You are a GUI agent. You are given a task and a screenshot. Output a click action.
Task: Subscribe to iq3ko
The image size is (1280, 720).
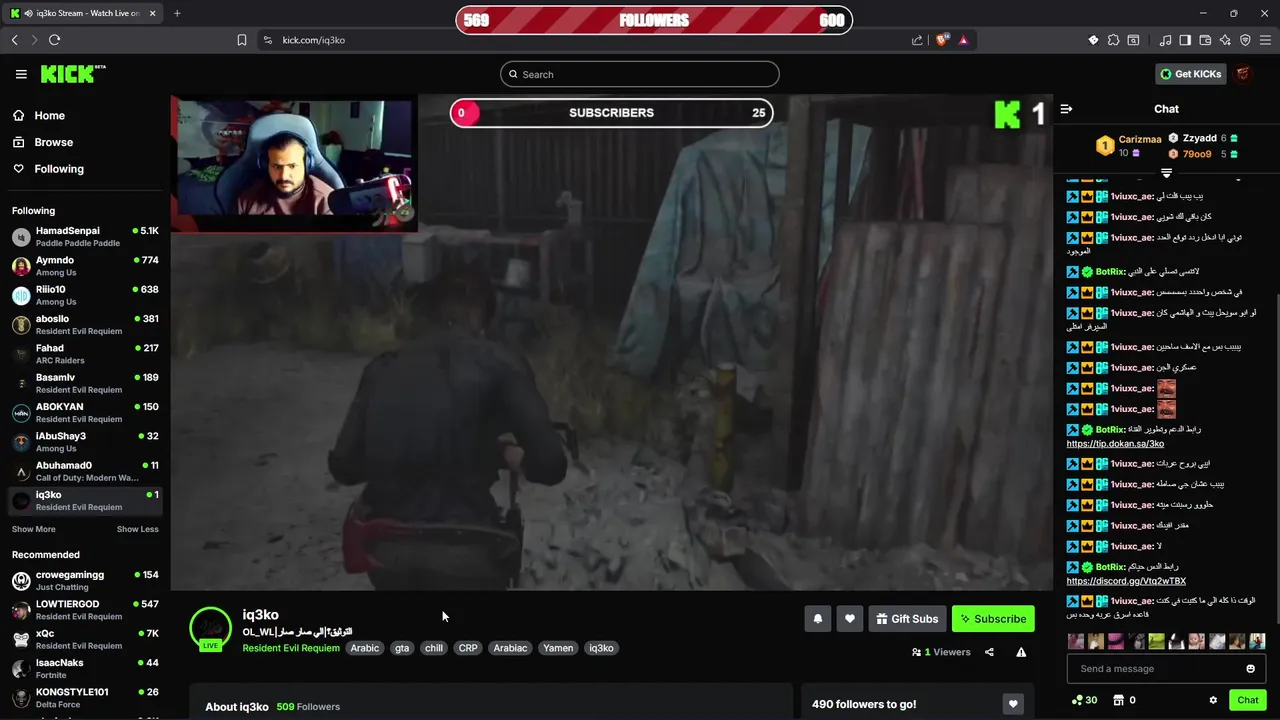(x=993, y=619)
